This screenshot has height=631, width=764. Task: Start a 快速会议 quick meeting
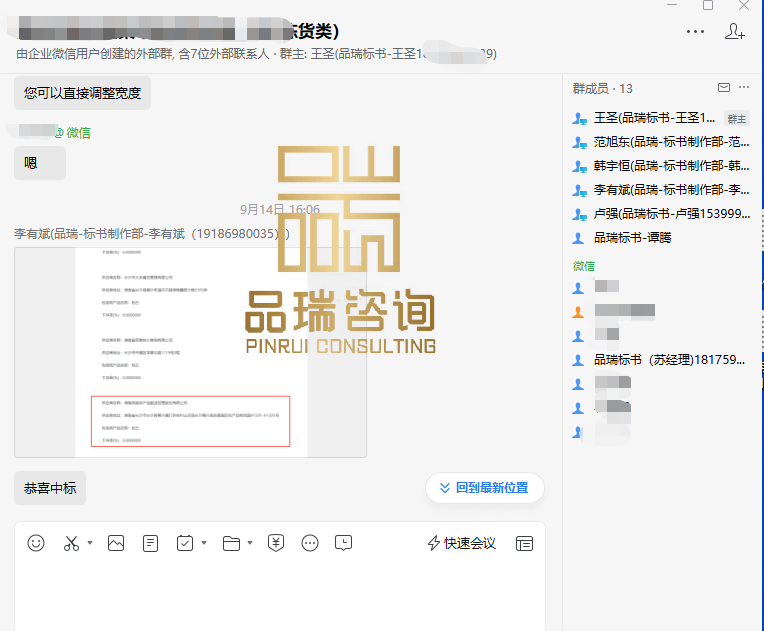click(x=461, y=543)
